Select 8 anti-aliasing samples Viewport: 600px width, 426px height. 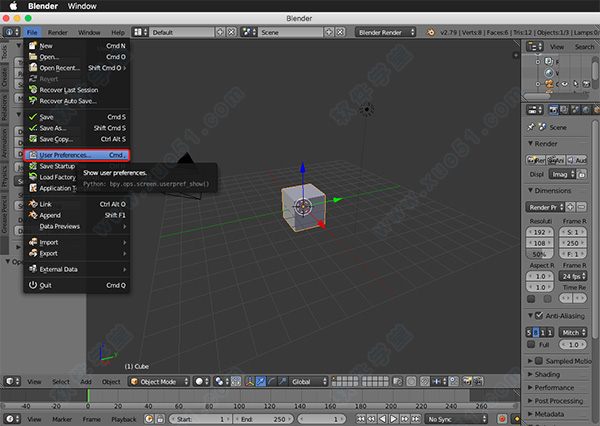pyautogui.click(x=536, y=333)
